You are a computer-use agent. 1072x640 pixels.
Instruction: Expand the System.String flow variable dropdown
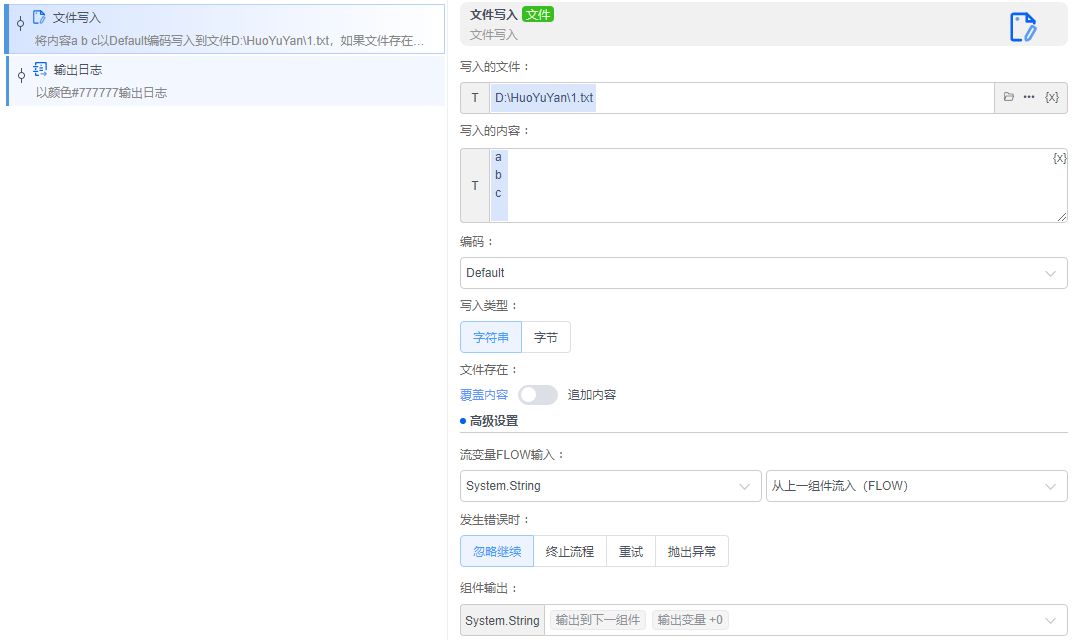point(610,486)
